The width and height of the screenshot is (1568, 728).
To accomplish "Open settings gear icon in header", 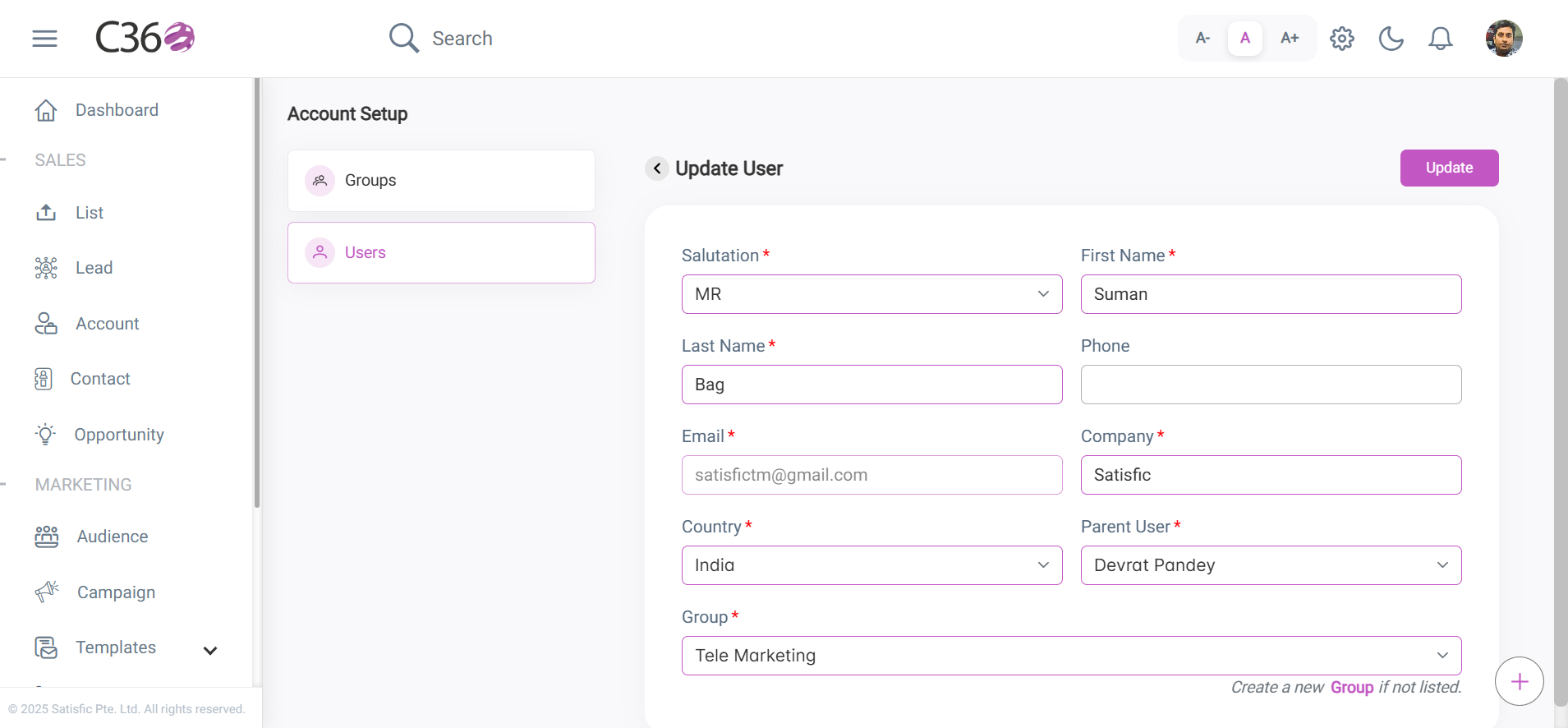I will click(x=1342, y=39).
